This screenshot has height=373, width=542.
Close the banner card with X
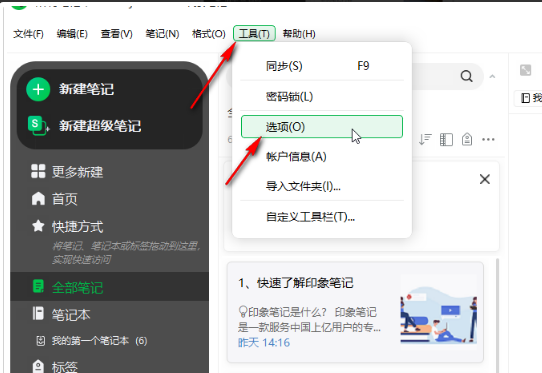pyautogui.click(x=485, y=179)
